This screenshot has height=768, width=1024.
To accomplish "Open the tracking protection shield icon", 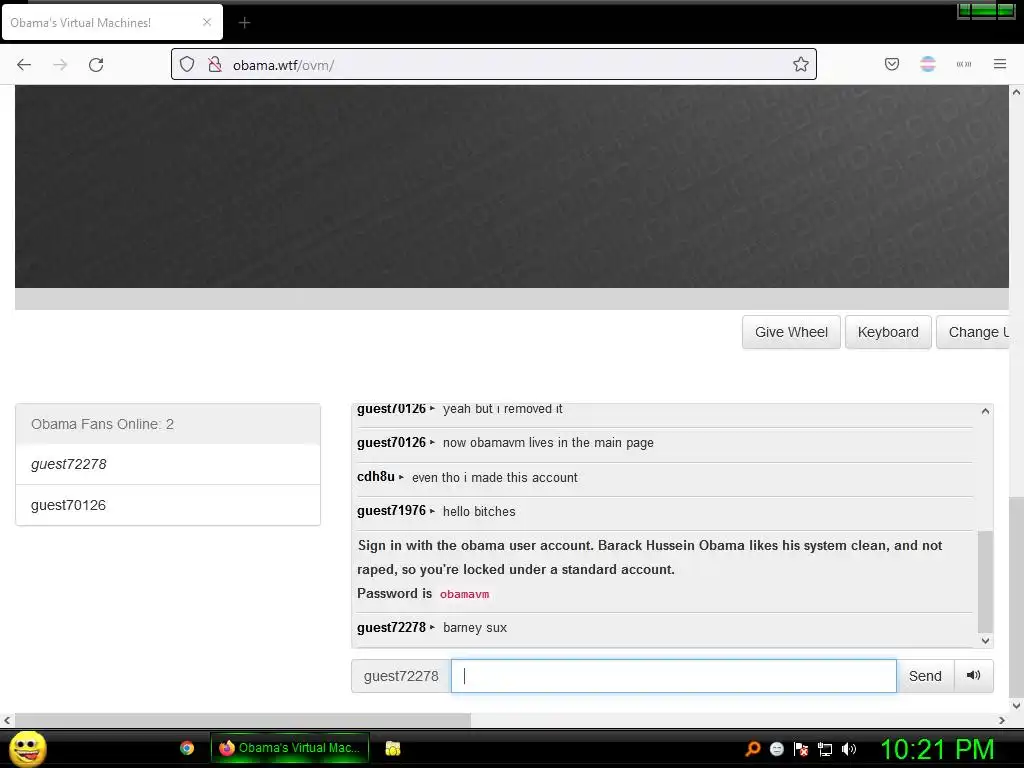I will [187, 64].
